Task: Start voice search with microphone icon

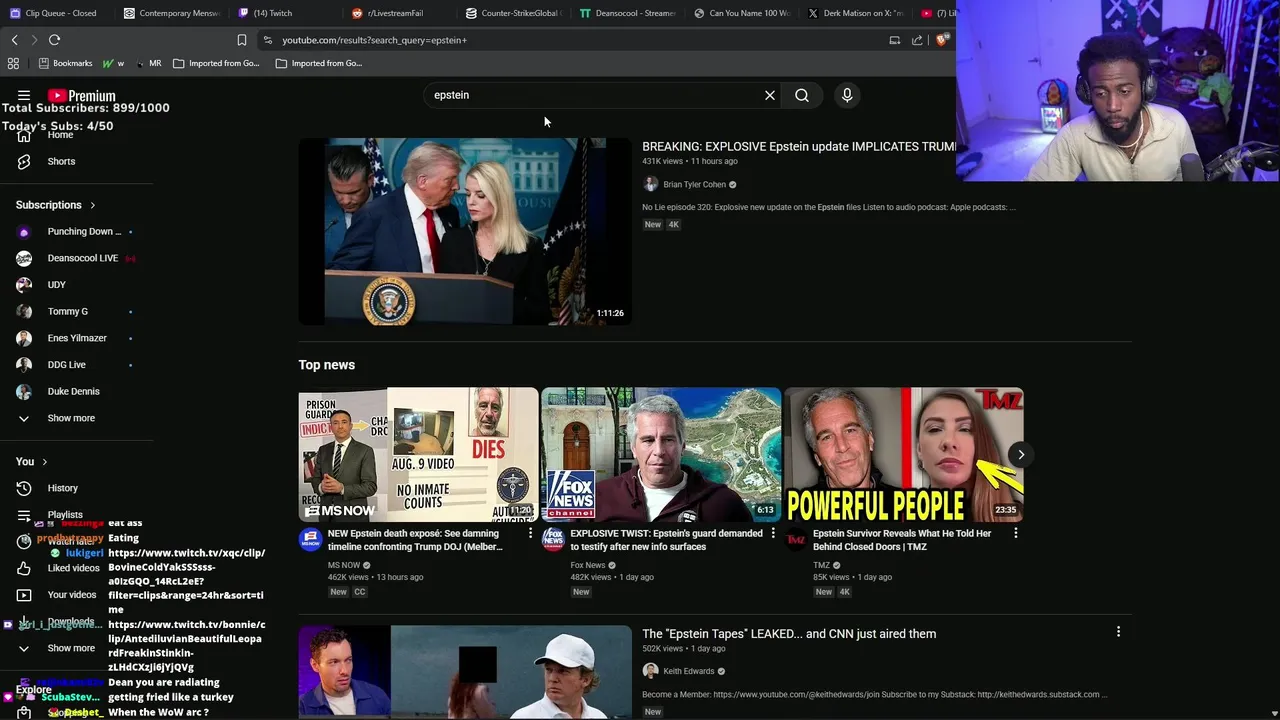Action: [847, 95]
